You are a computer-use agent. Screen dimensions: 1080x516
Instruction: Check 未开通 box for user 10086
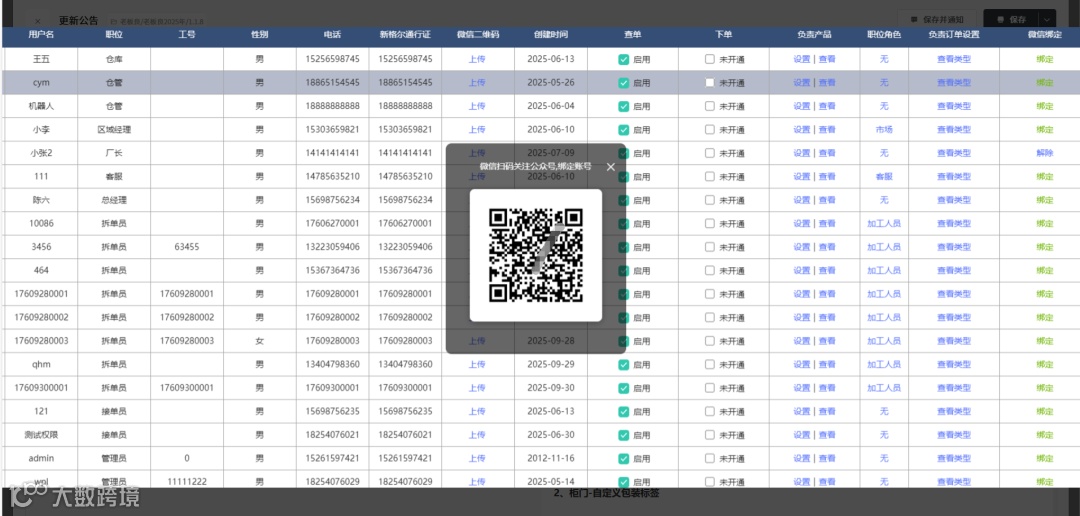pos(709,223)
